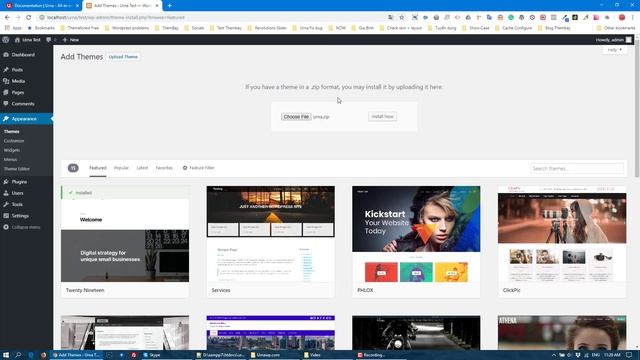The image size is (640, 360).
Task: Switch to the Latest themes tab
Action: 142,168
